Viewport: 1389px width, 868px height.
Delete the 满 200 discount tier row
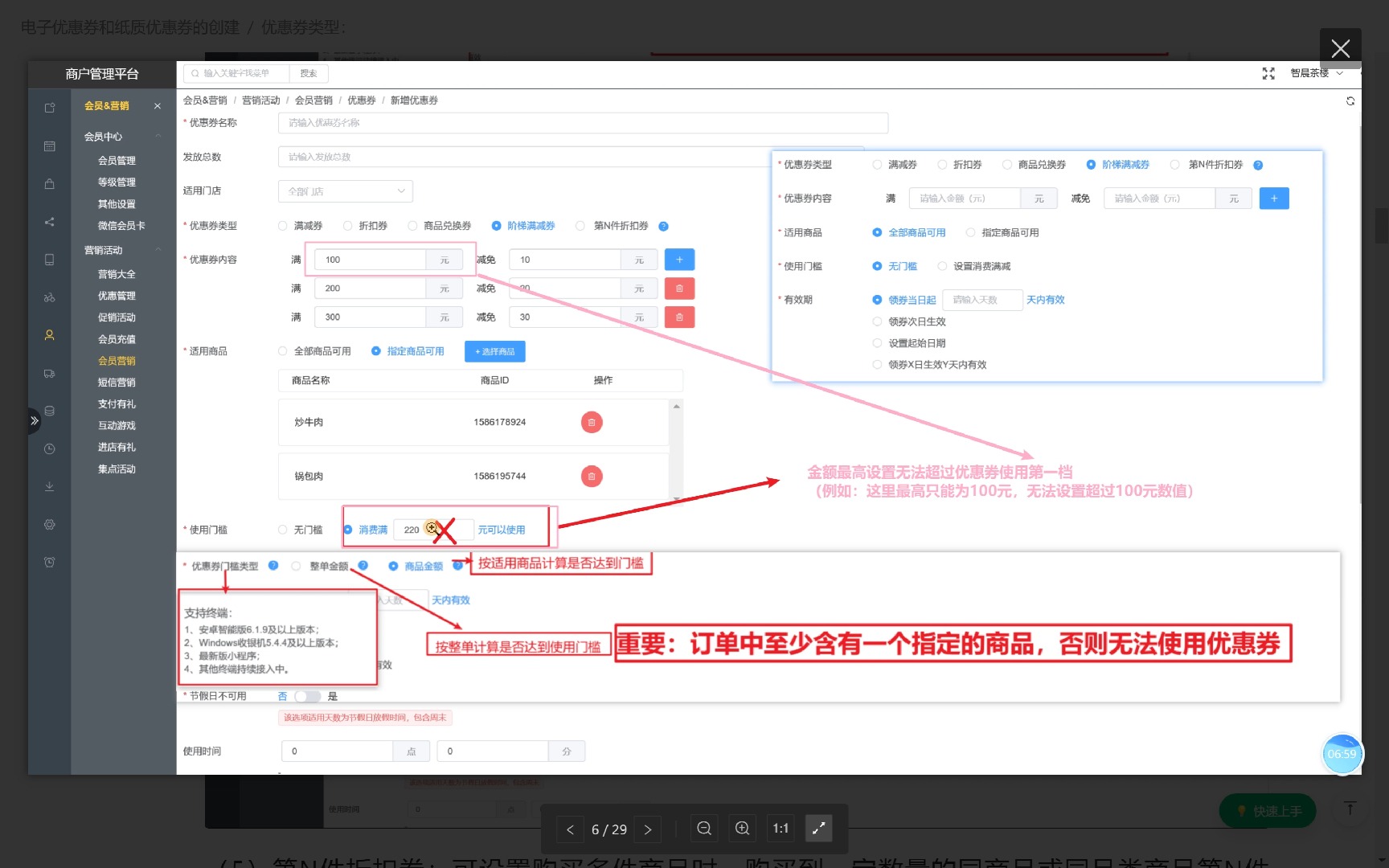coord(679,289)
